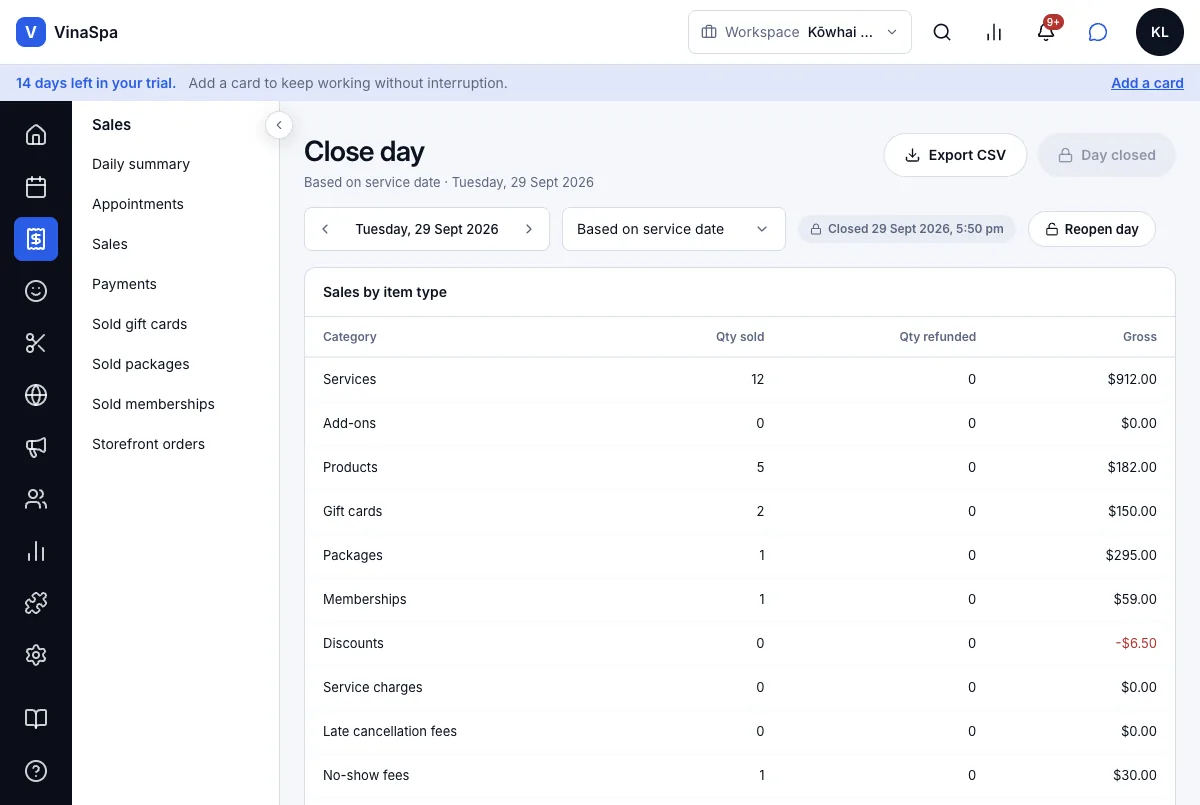Open the KL user avatar menu
Image resolution: width=1200 pixels, height=805 pixels.
[1160, 32]
